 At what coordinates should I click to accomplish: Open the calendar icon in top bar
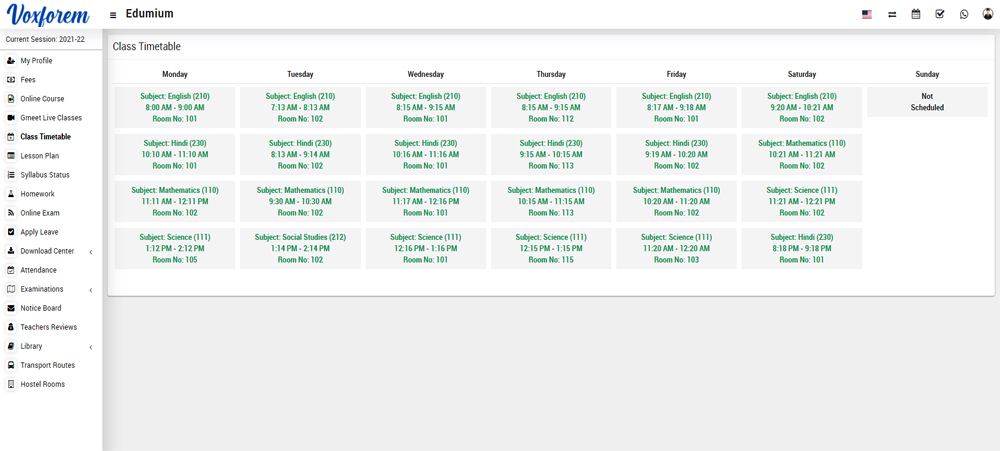[915, 15]
